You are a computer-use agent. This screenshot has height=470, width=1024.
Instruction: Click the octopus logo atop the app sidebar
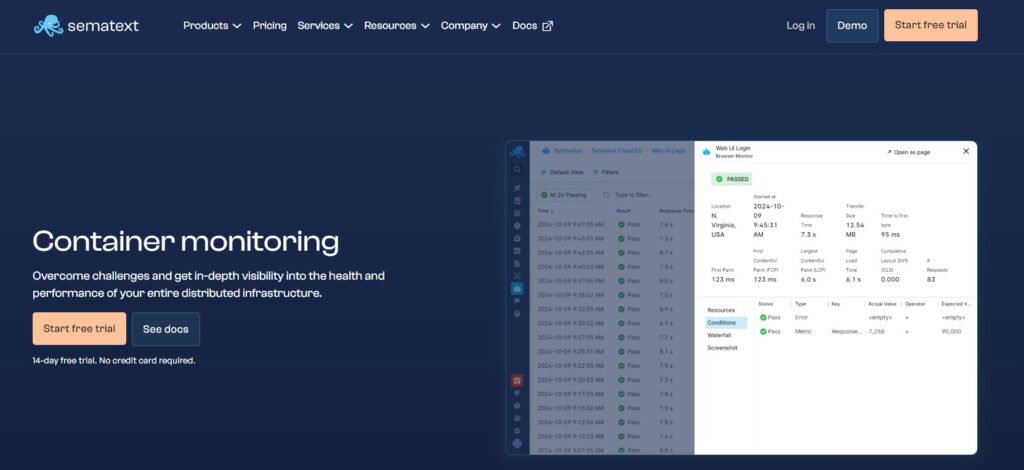click(x=517, y=151)
